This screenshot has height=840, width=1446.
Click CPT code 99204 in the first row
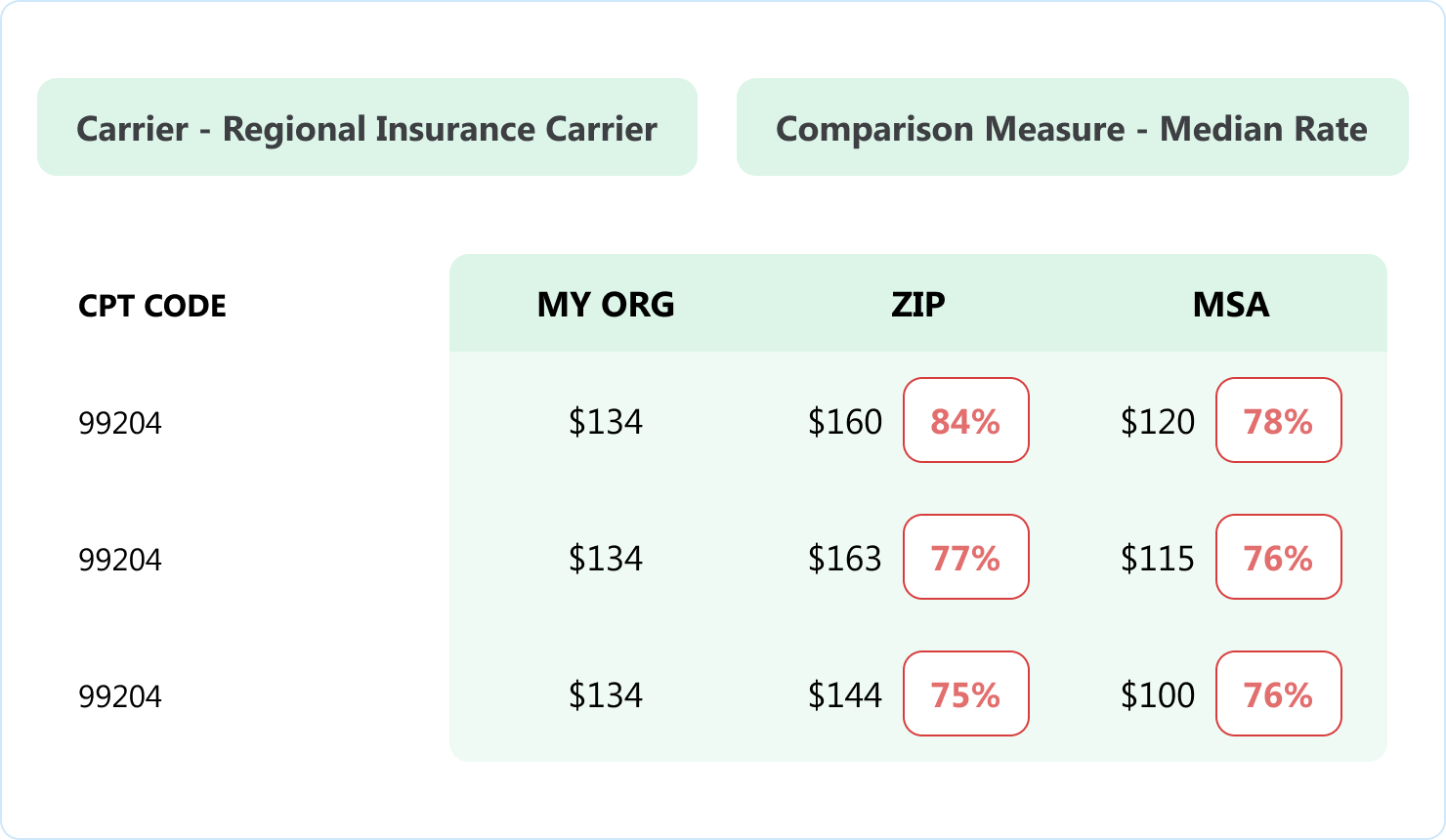point(120,423)
